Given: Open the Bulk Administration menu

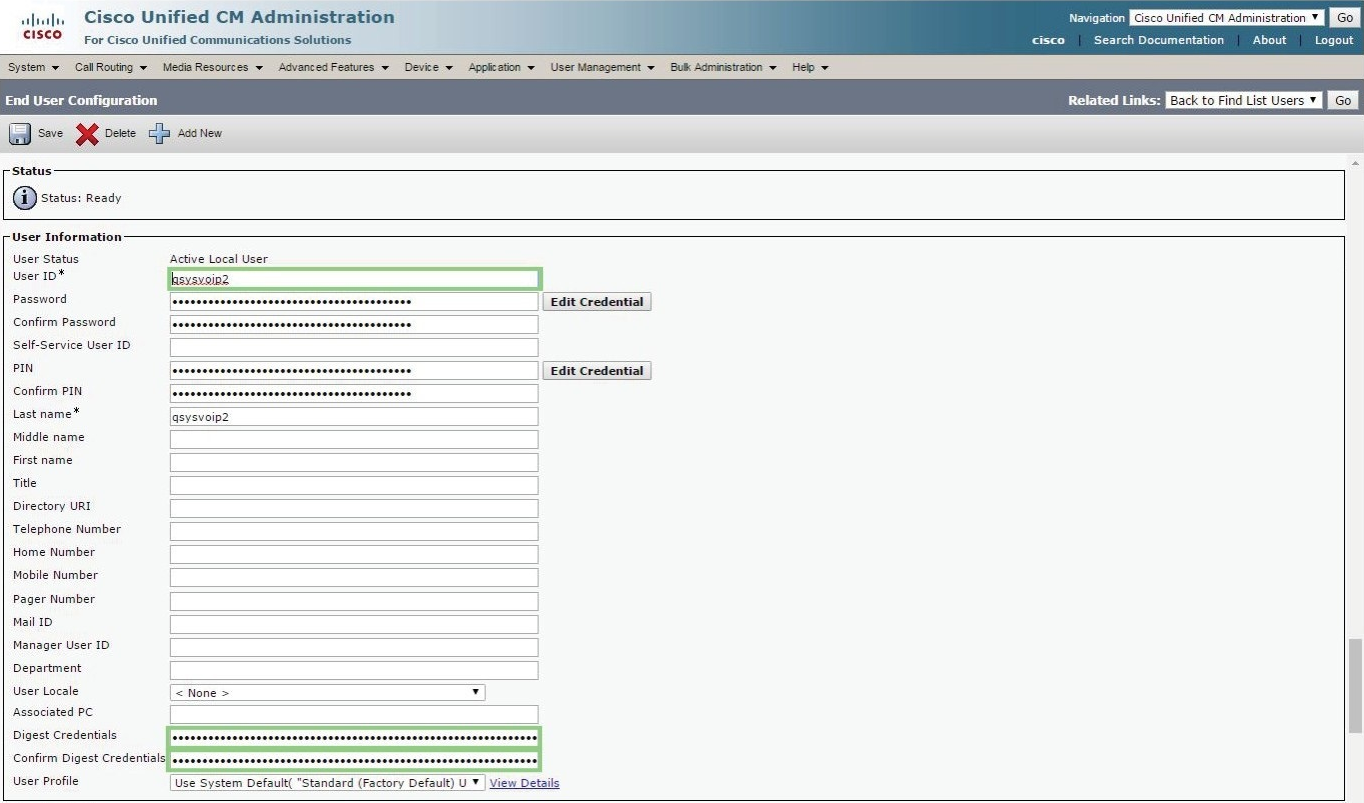Looking at the screenshot, I should point(723,67).
